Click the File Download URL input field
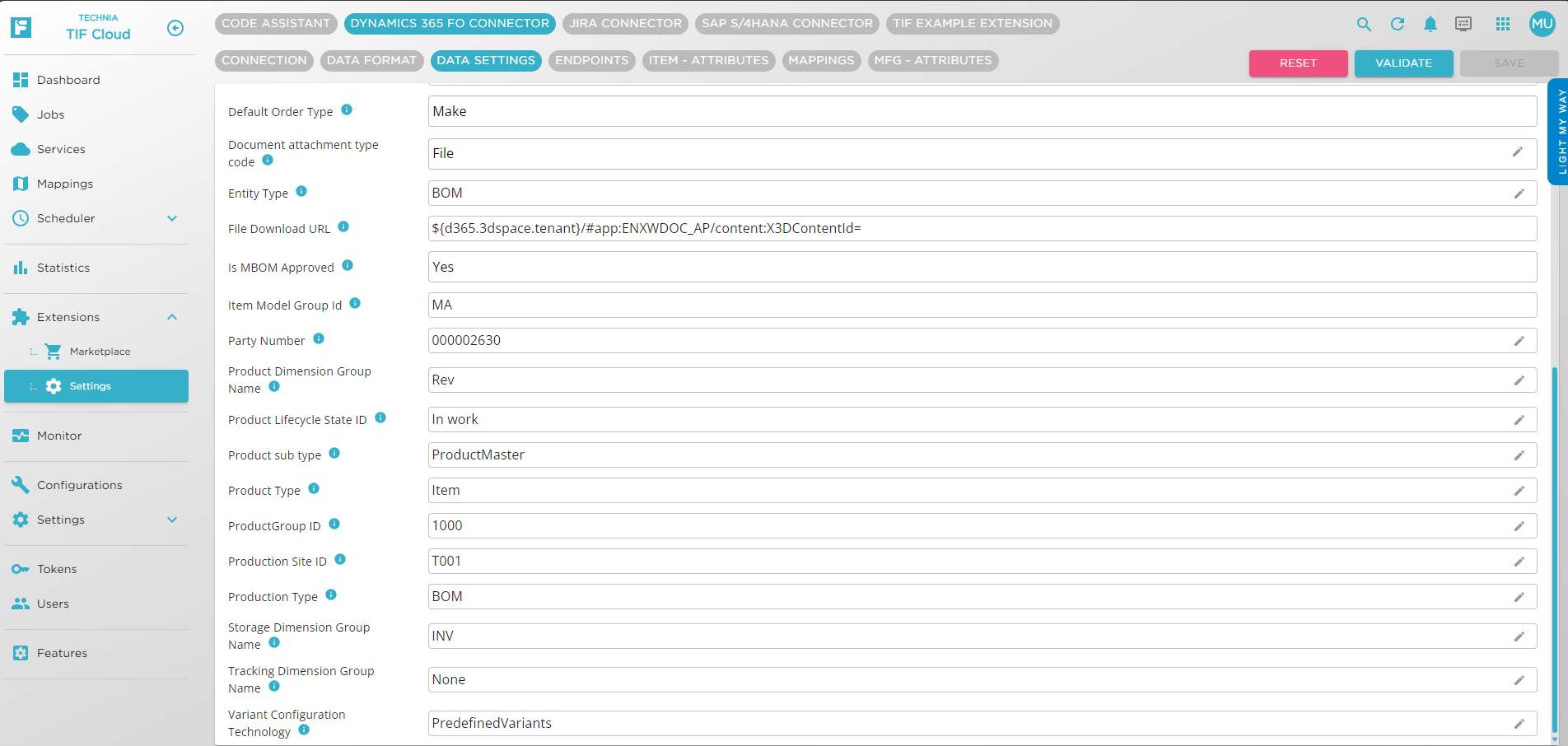The height and width of the screenshot is (746, 1568). (982, 229)
